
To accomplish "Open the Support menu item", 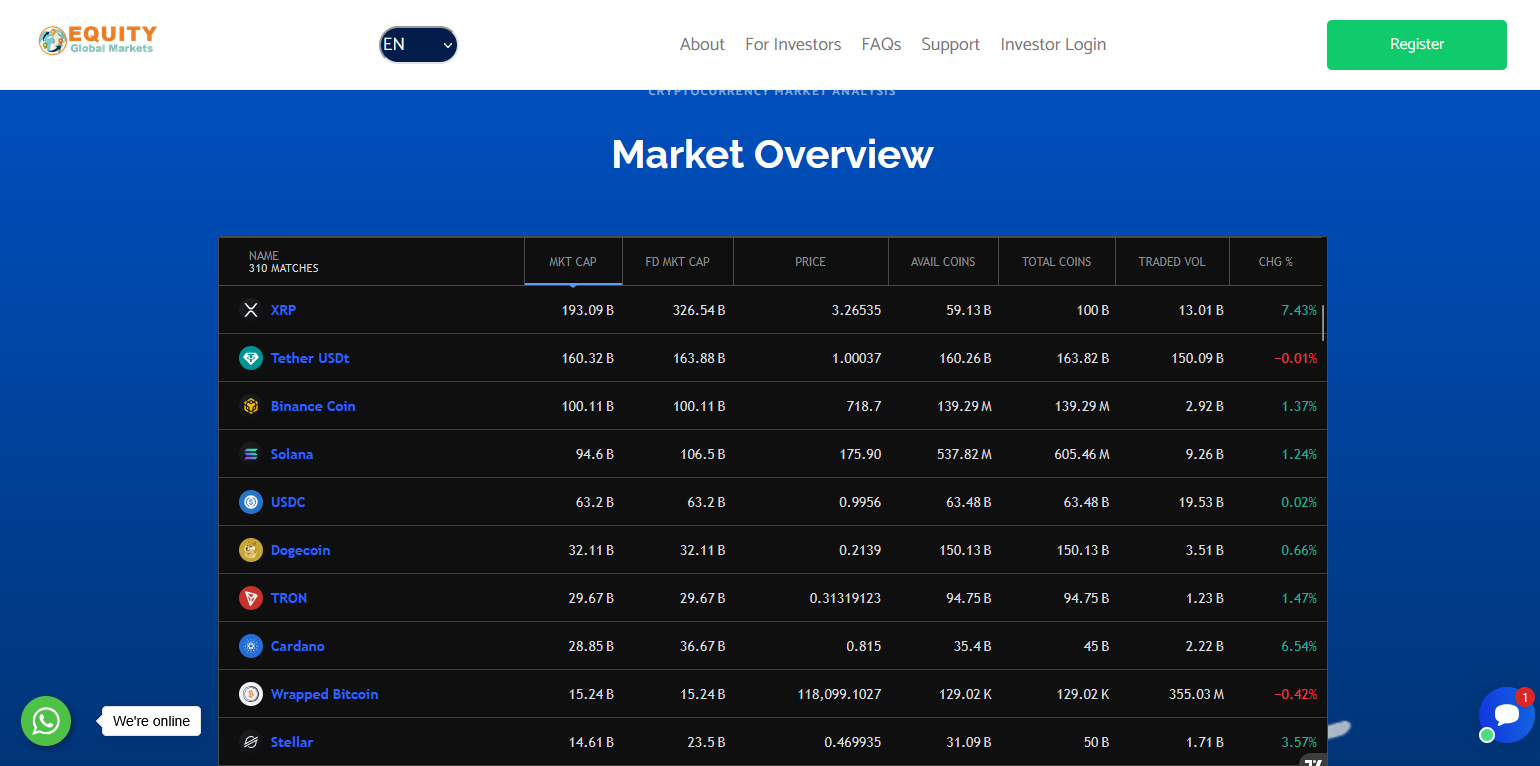I will tap(950, 44).
